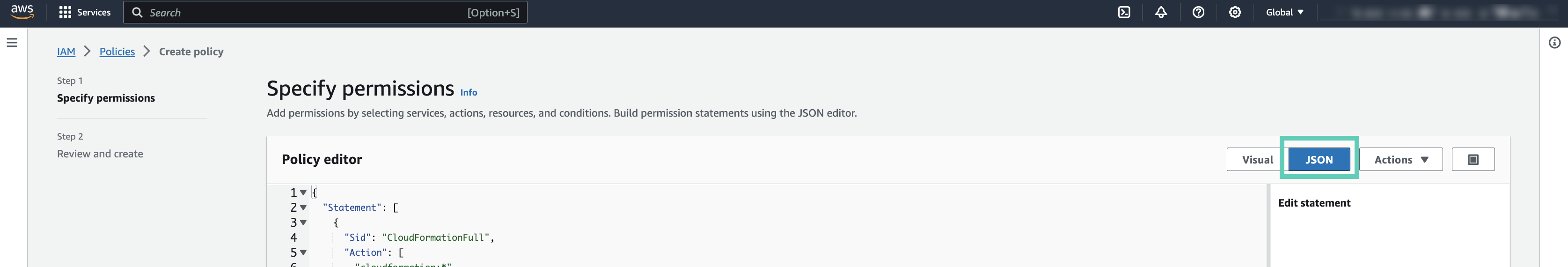This screenshot has height=267, width=1568.
Task: Open the Services grid menu
Action: click(x=85, y=12)
